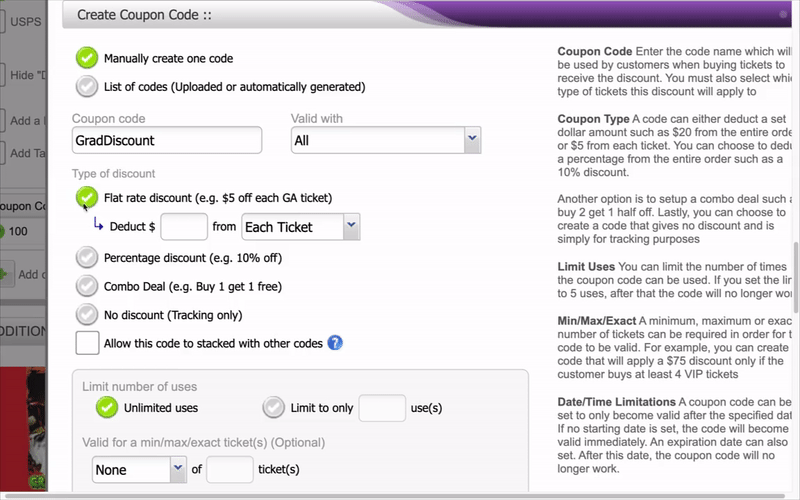Click the ticket(s) quantity input field

[229, 468]
